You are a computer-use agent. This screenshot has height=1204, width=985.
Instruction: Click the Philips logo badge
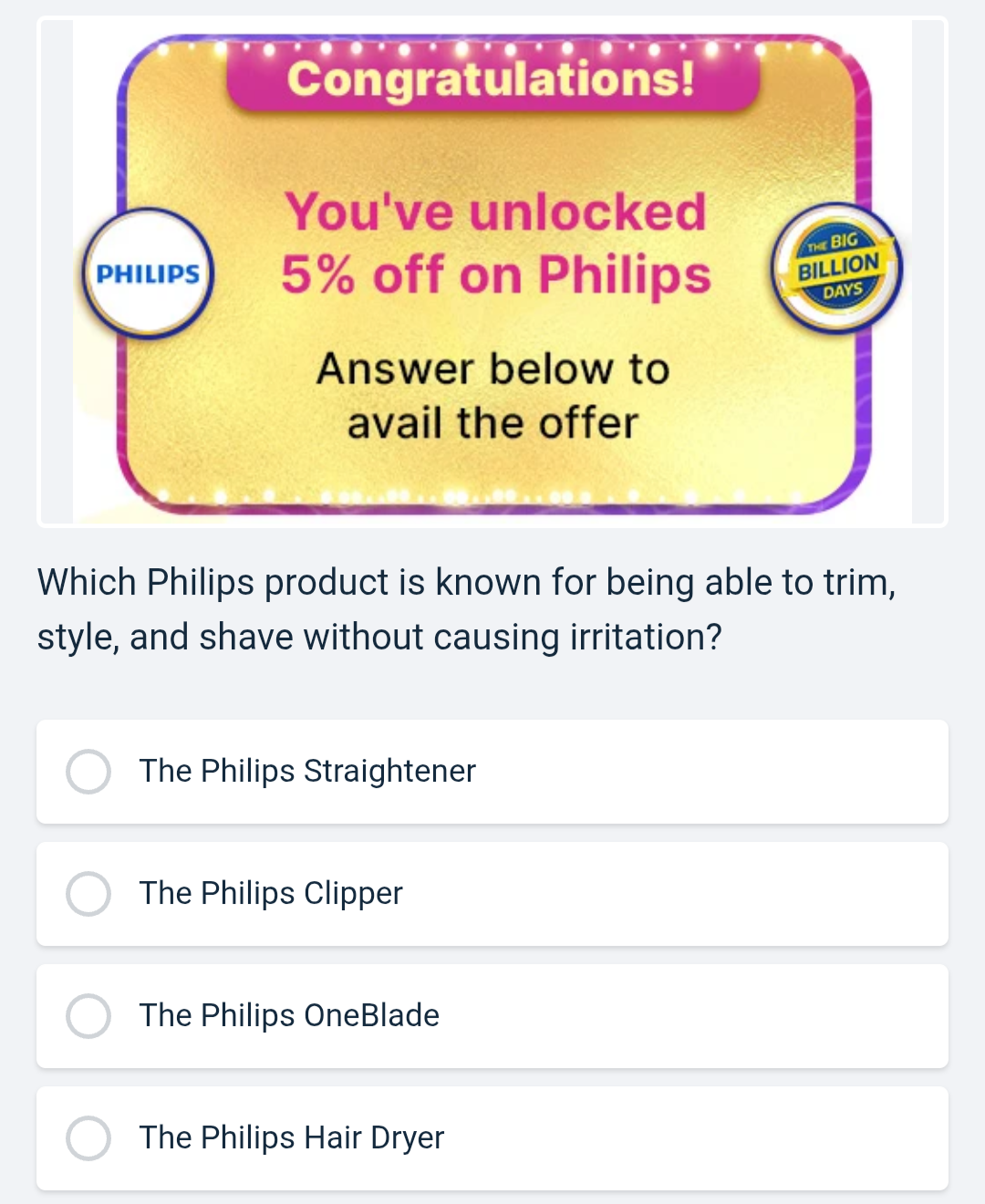point(148,274)
